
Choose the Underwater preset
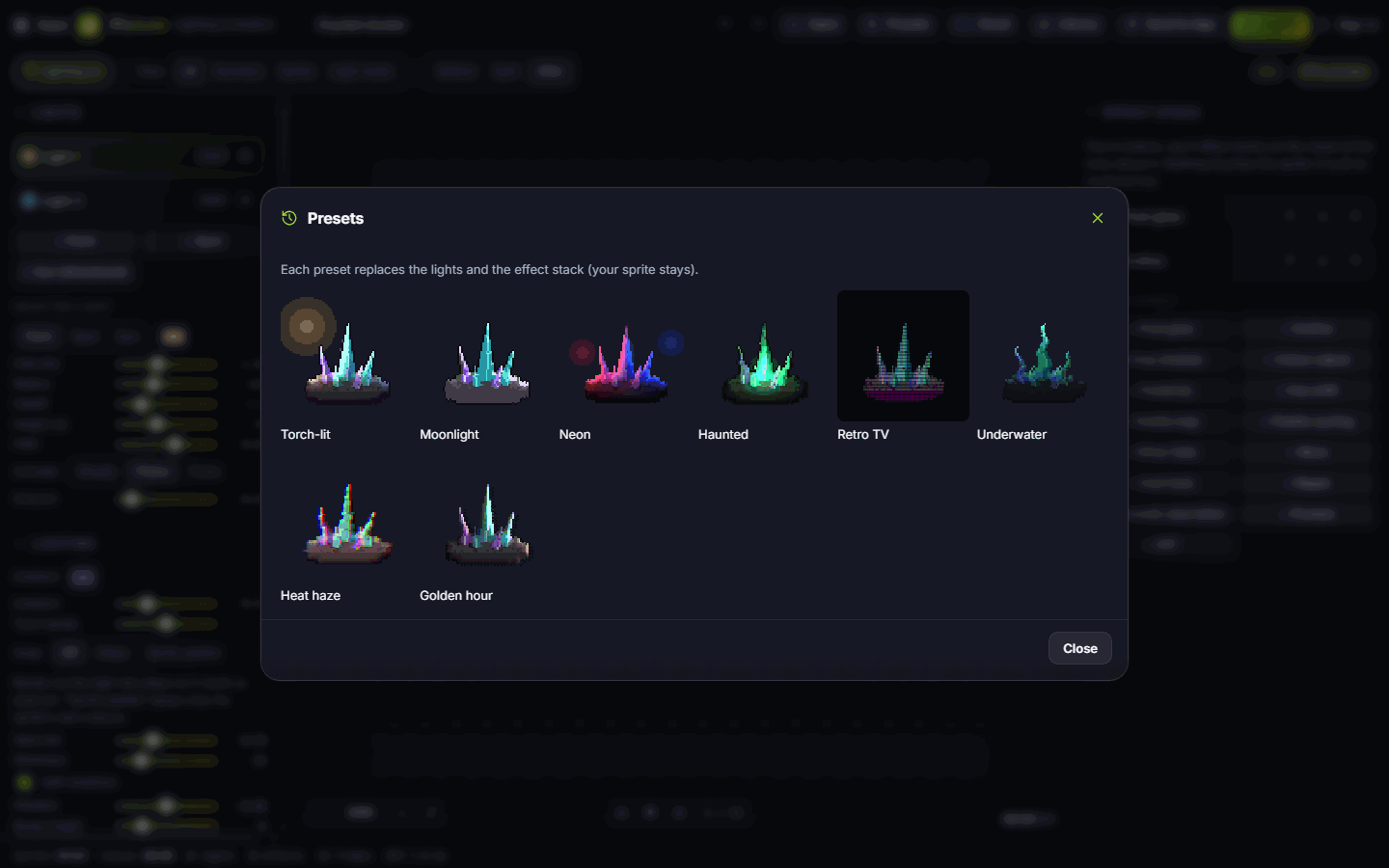[x=1043, y=366]
